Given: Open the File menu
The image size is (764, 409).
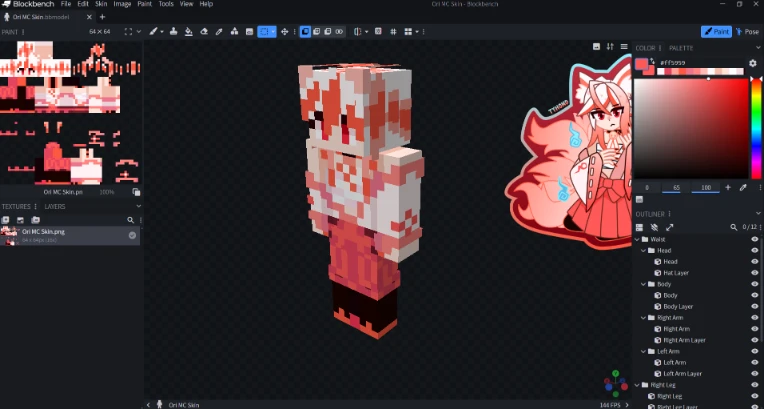Looking at the screenshot, I should pyautogui.click(x=66, y=4).
